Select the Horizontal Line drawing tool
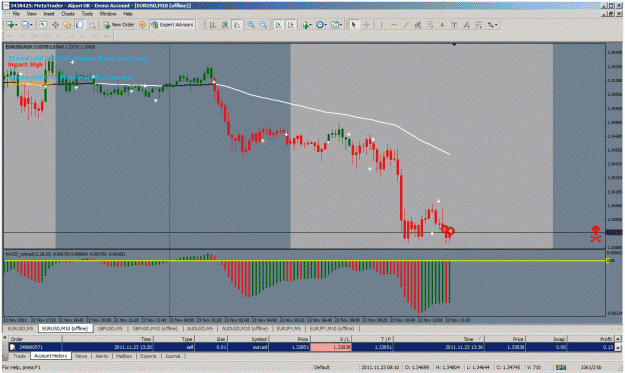This screenshot has width=625, height=373. pyautogui.click(x=393, y=25)
